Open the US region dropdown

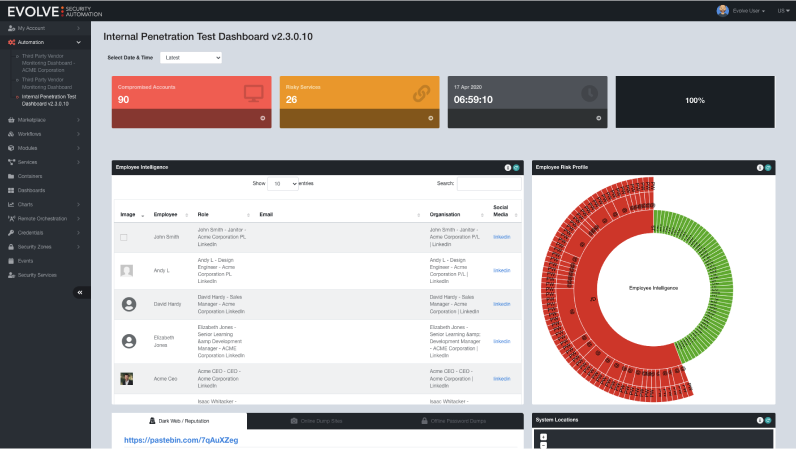coord(782,10)
